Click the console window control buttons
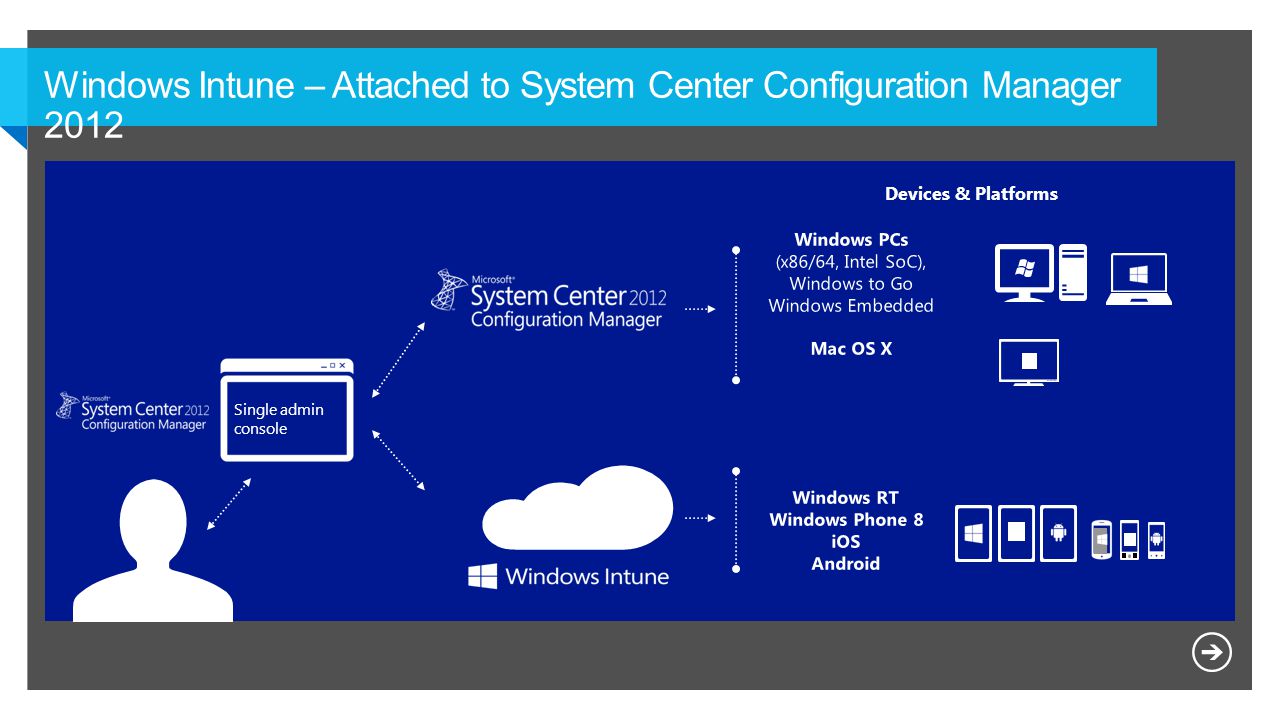 [x=333, y=366]
